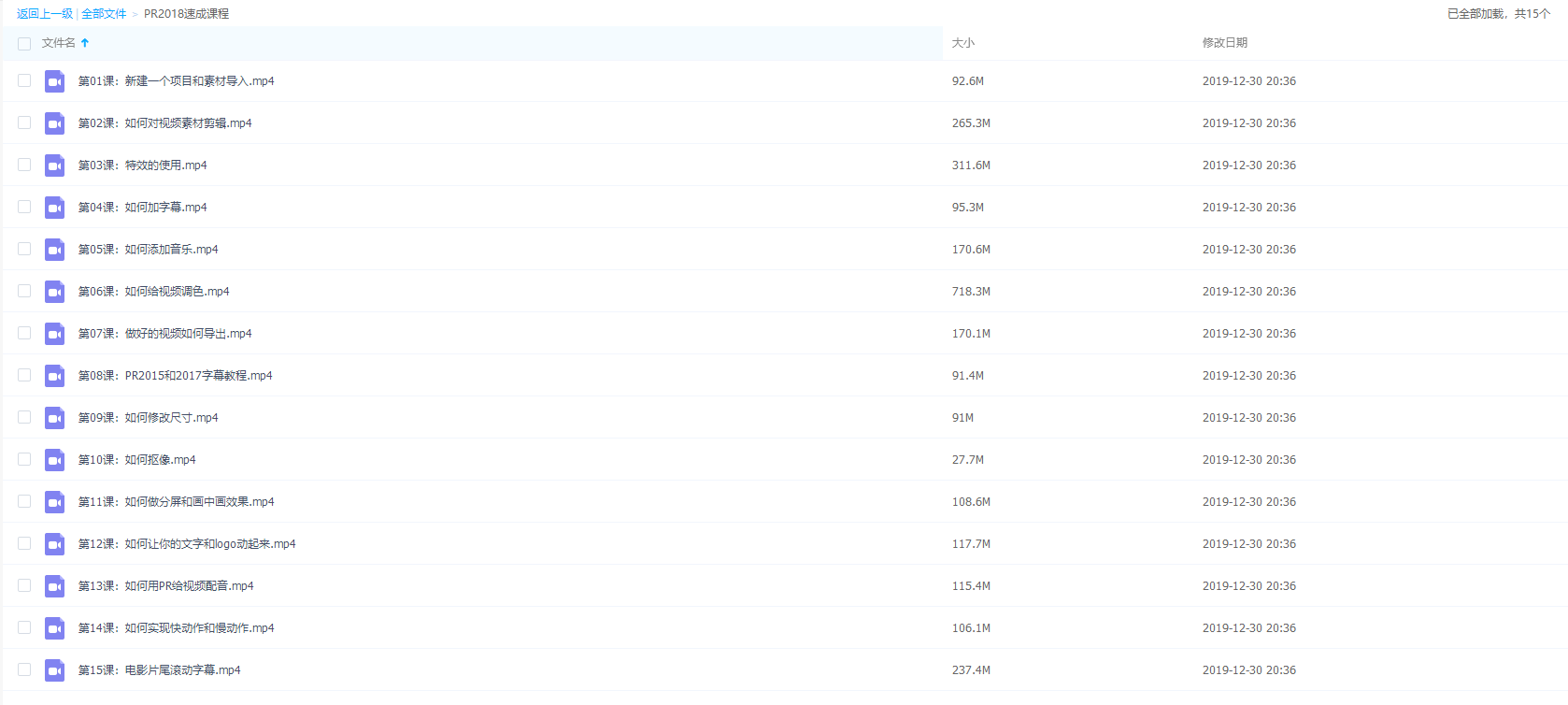Go back via 返回上一级 link
1568x705 pixels.
coord(44,14)
